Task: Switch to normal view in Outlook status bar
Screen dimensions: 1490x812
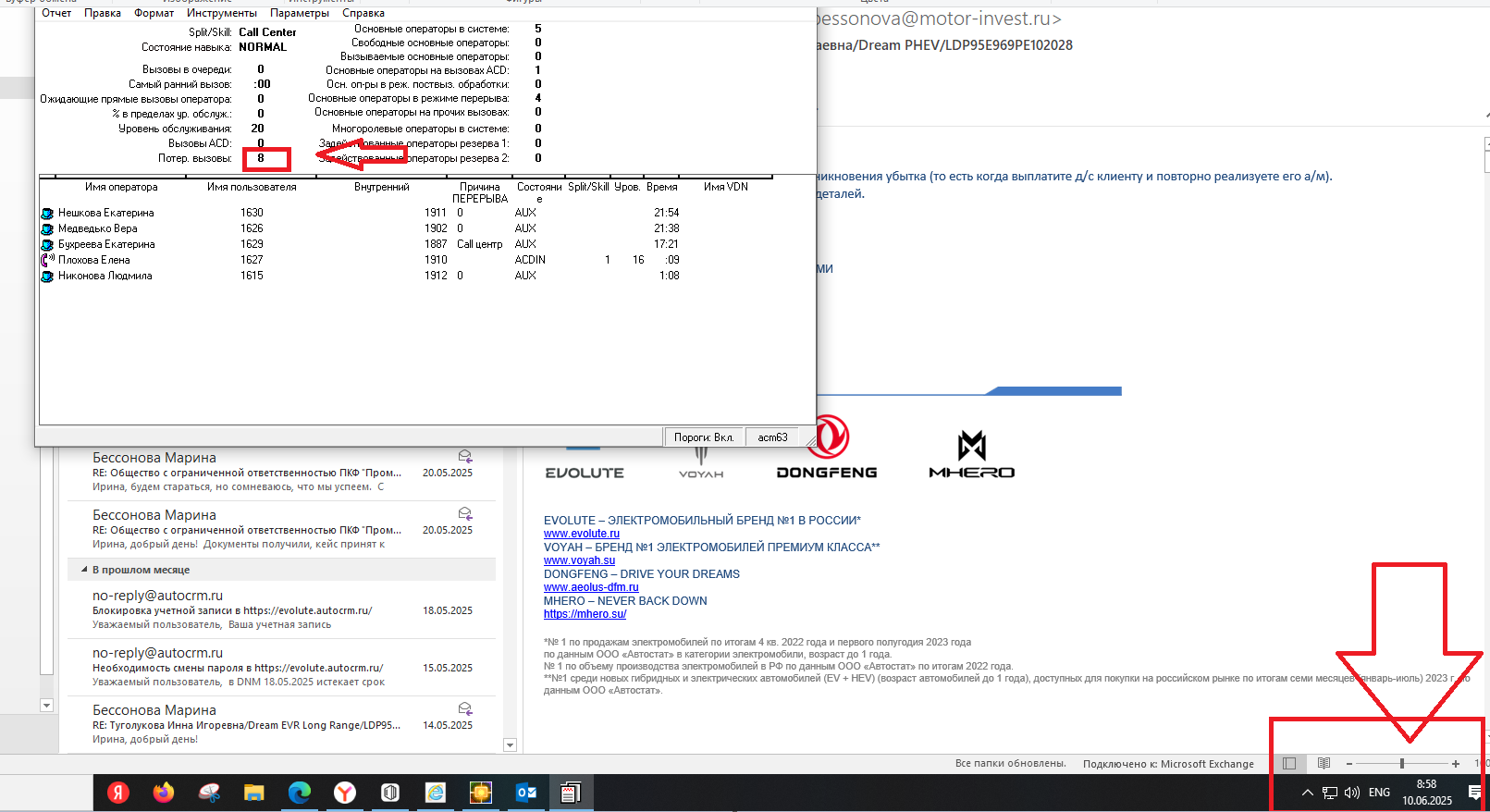Action: [x=1289, y=763]
